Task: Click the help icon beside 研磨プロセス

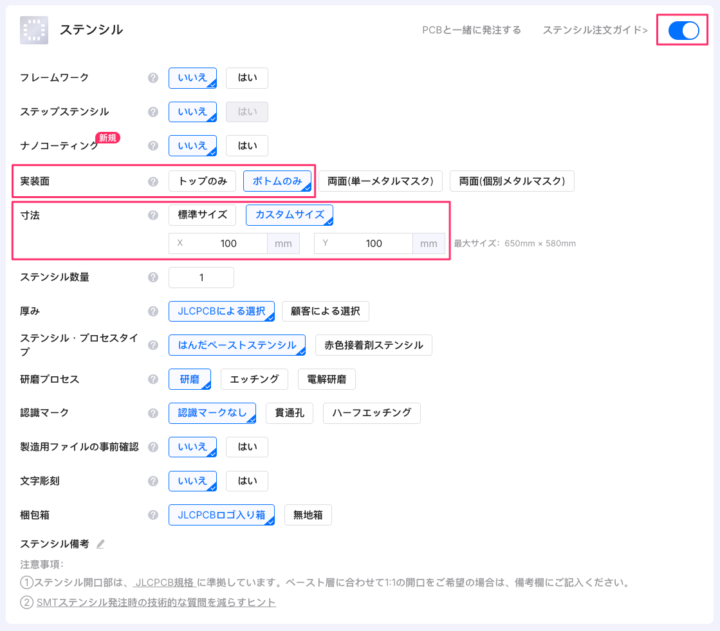Action: (153, 379)
